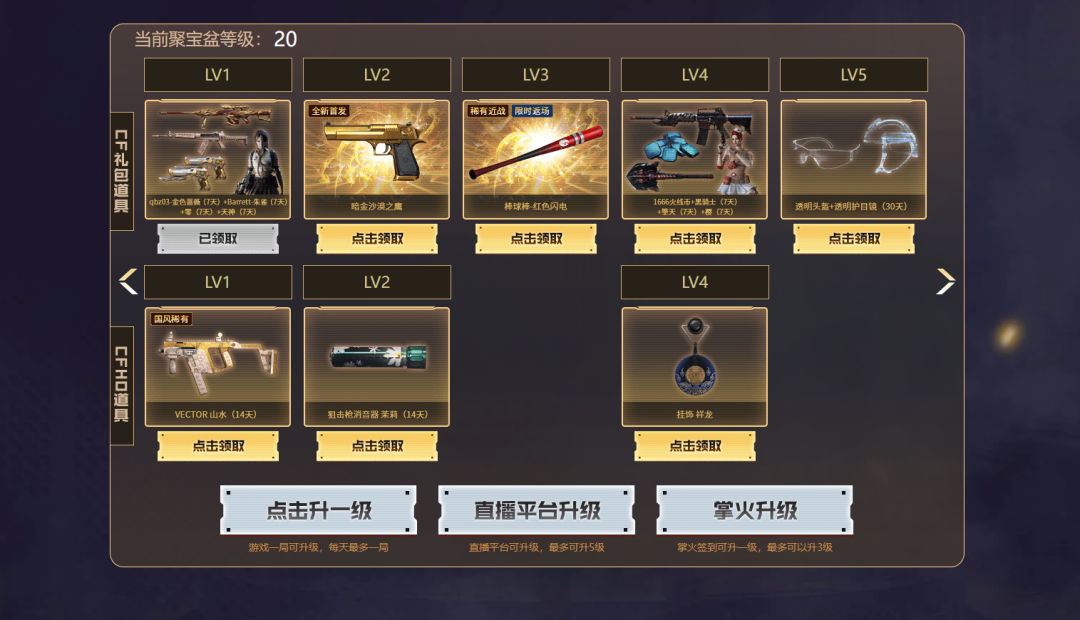
Task: Claim the LV5 透明头盔 reward
Action: [854, 239]
